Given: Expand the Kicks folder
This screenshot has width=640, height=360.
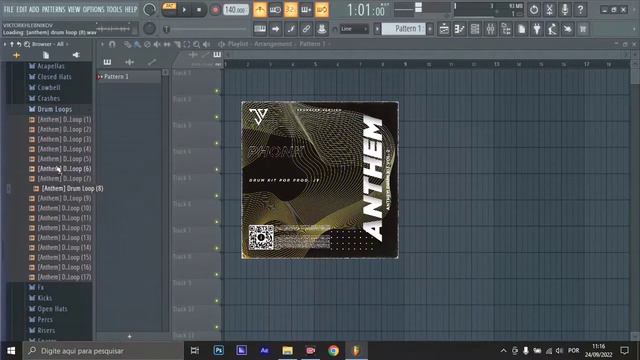Looking at the screenshot, I should tap(41, 298).
